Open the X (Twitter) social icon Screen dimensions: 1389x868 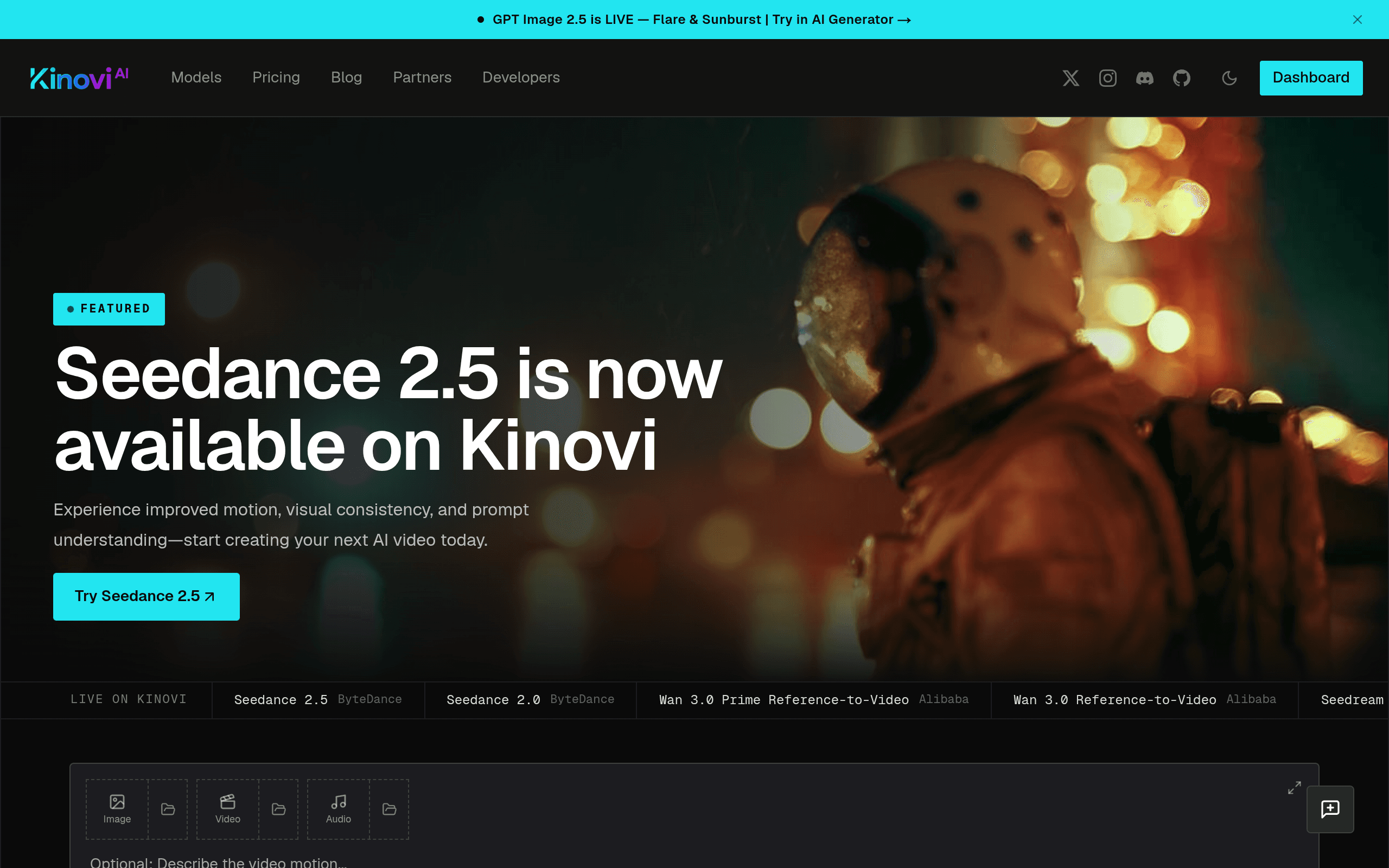[x=1071, y=78]
